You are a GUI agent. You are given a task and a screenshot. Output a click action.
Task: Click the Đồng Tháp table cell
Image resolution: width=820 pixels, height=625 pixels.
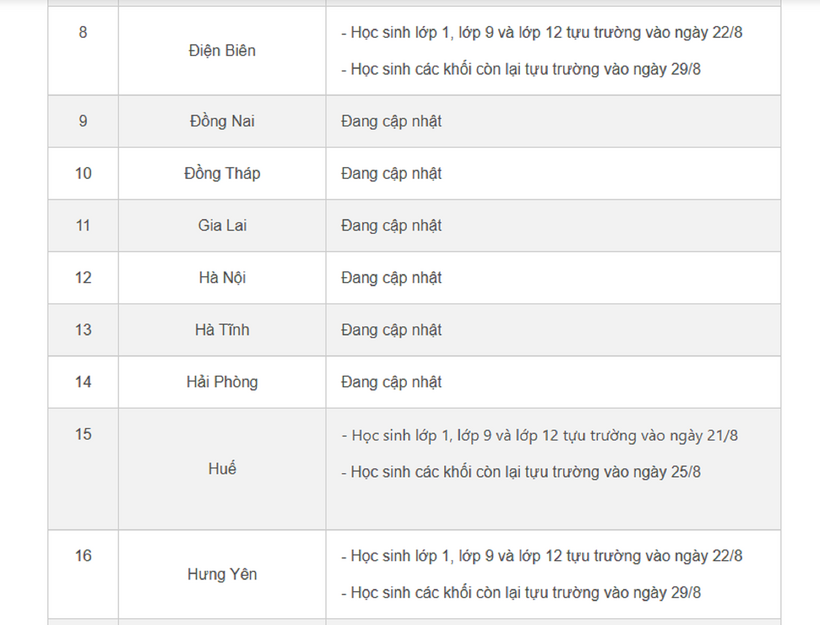221,173
